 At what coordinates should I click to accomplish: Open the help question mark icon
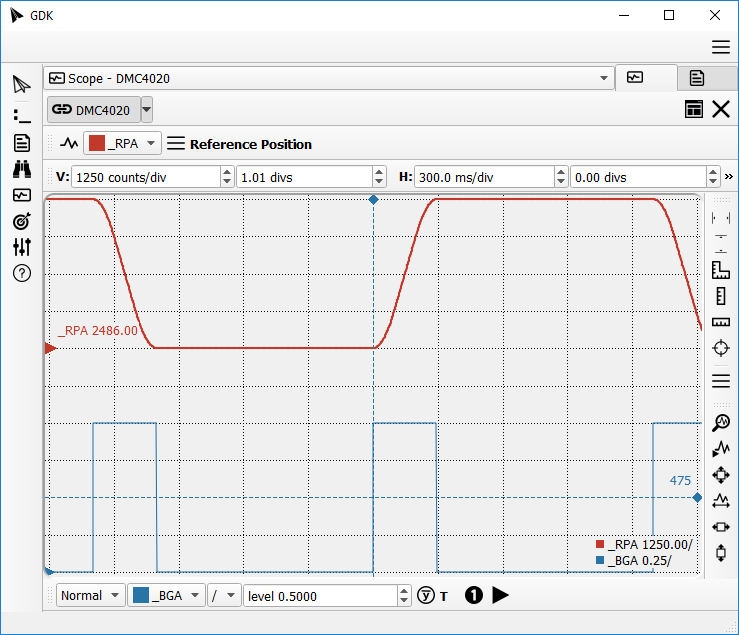(x=22, y=273)
